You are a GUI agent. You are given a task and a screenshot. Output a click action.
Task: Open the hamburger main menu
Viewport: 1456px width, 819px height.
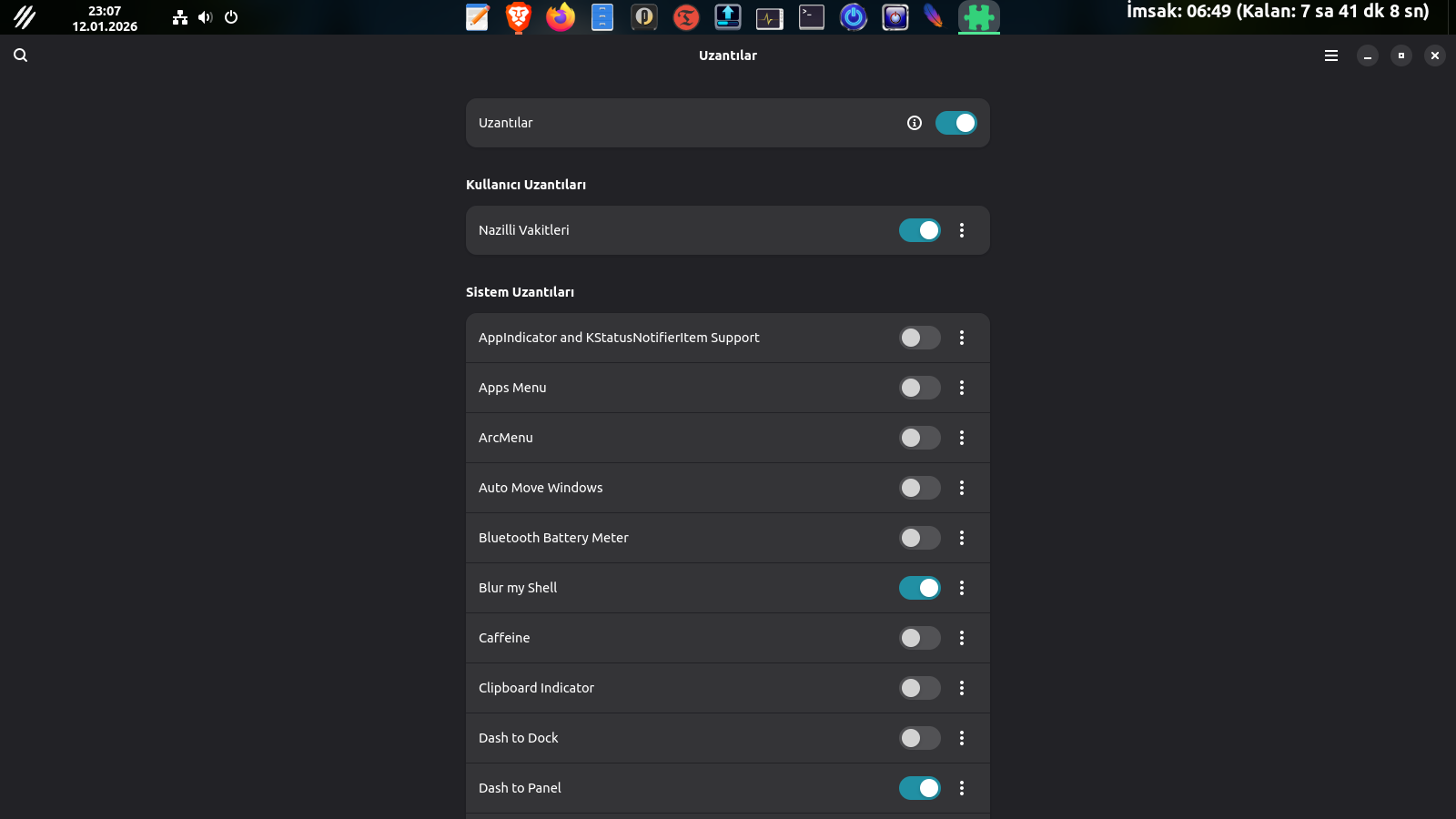click(1331, 56)
